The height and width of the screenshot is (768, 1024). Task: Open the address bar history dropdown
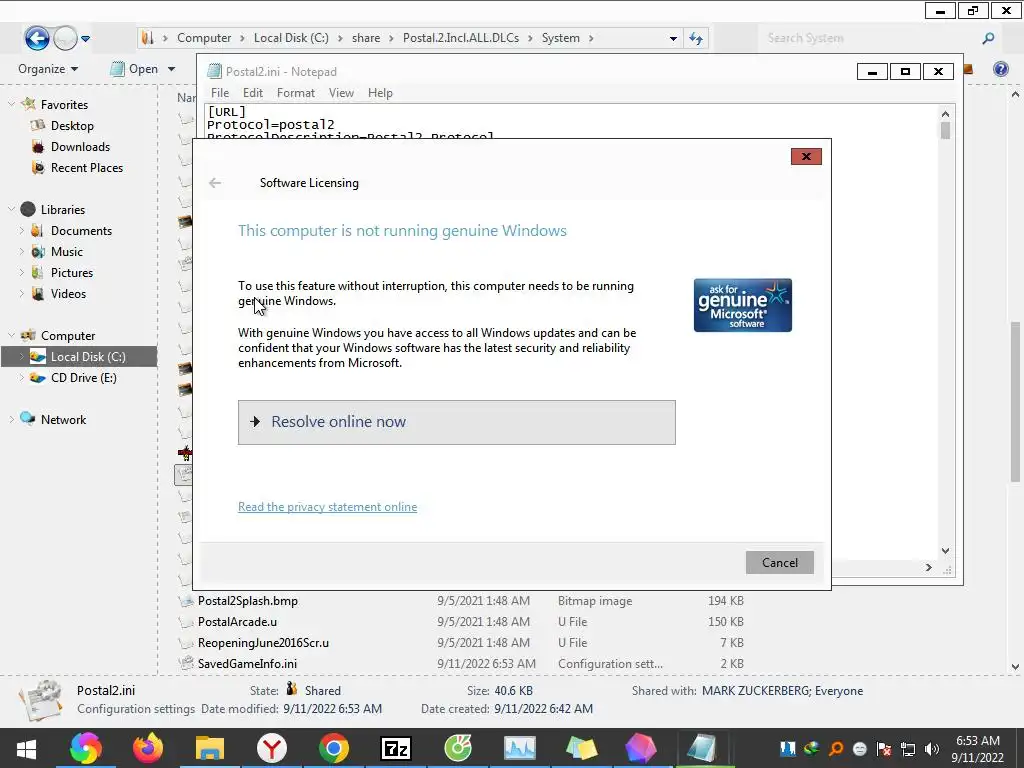pyautogui.click(x=673, y=39)
